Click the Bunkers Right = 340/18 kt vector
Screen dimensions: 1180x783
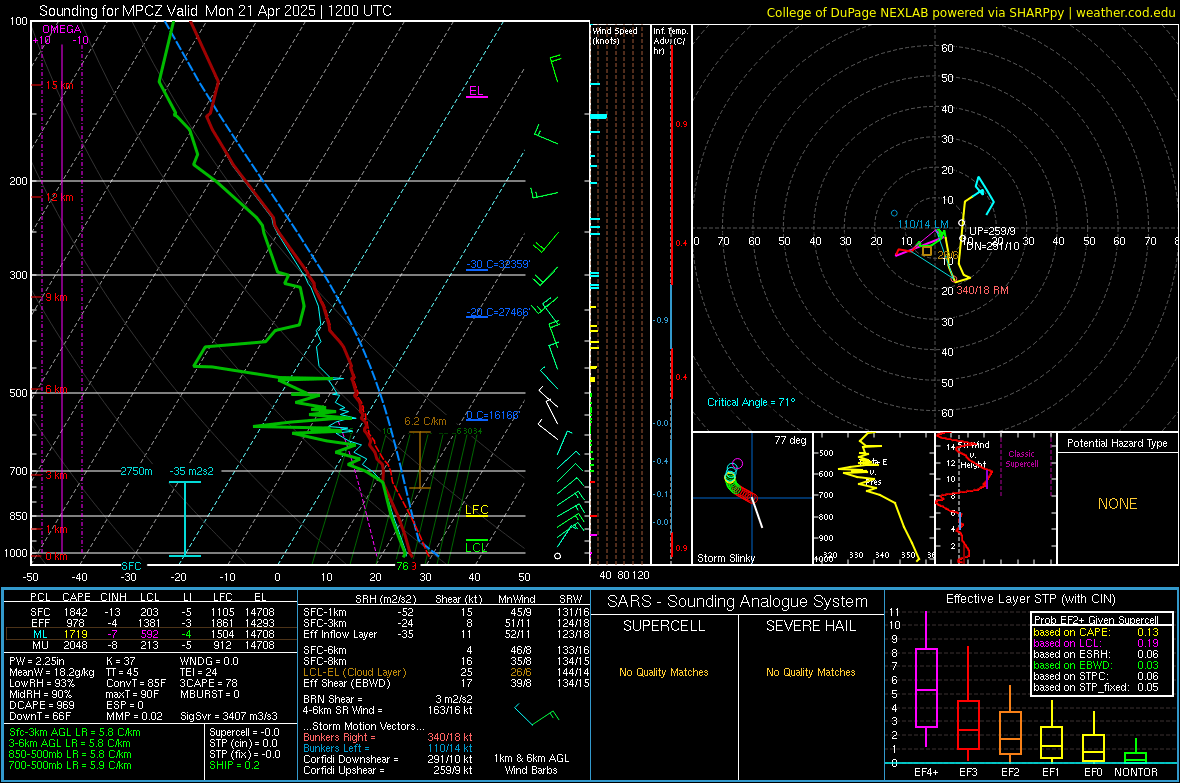point(388,737)
